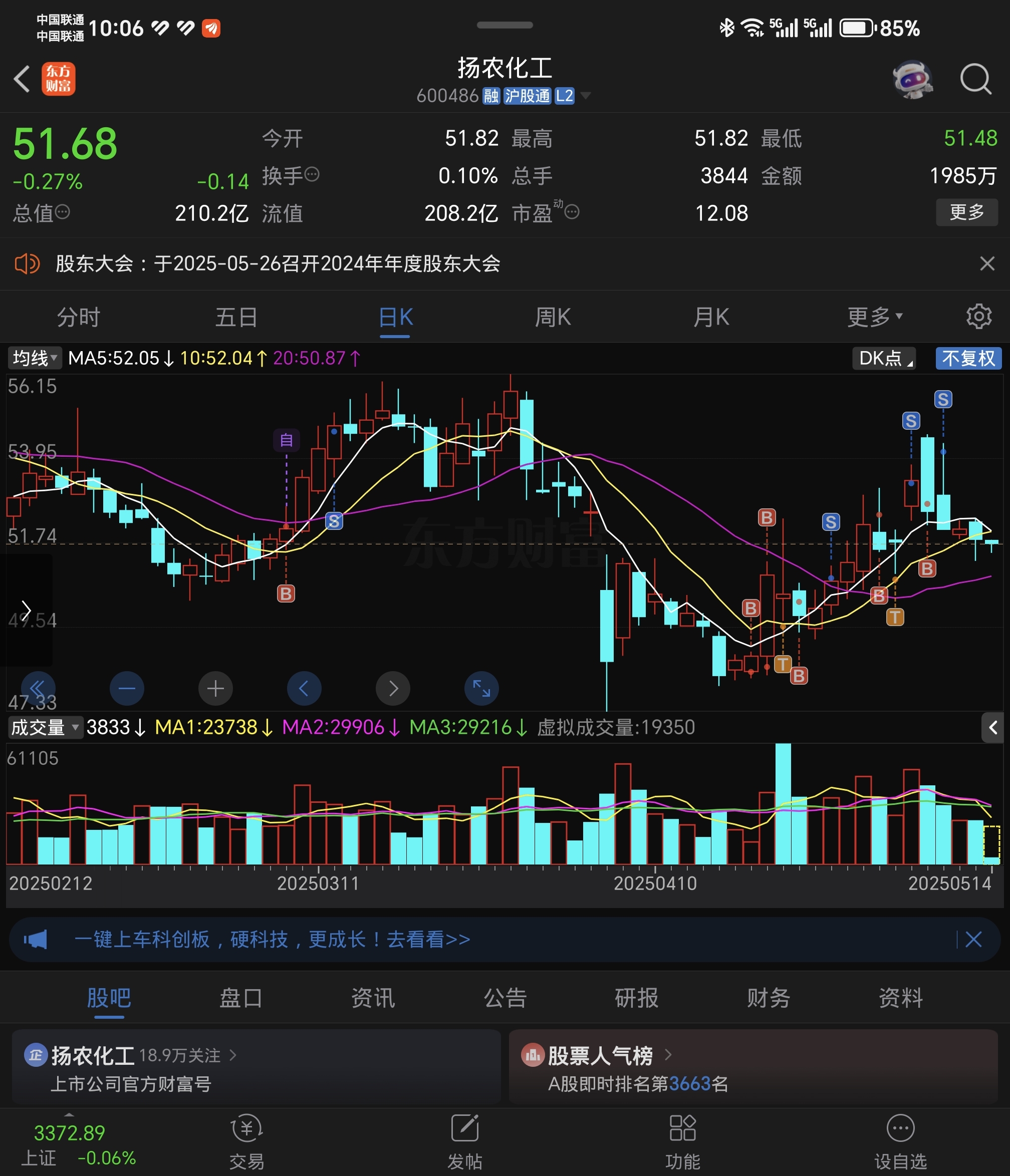Open the search magnifier icon
Viewport: 1010px width, 1176px height.
976,79
